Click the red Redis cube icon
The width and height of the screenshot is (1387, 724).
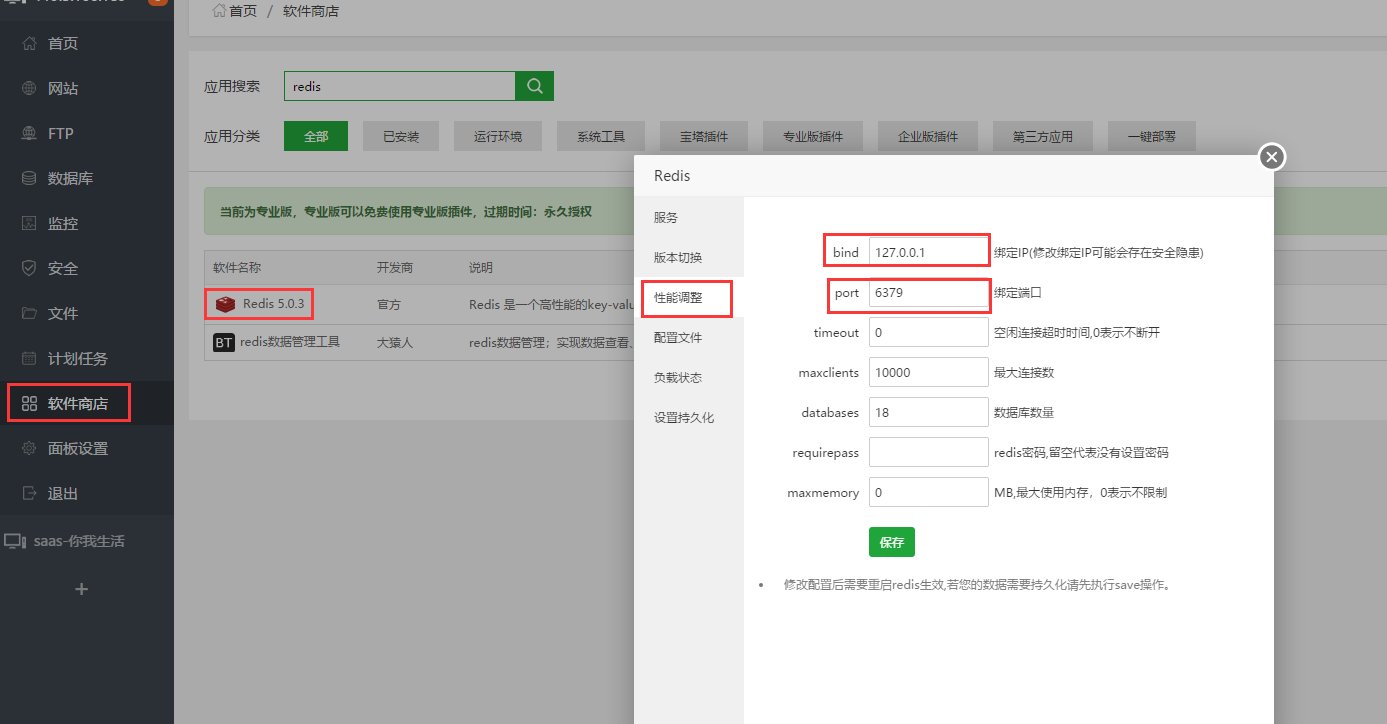tap(225, 303)
